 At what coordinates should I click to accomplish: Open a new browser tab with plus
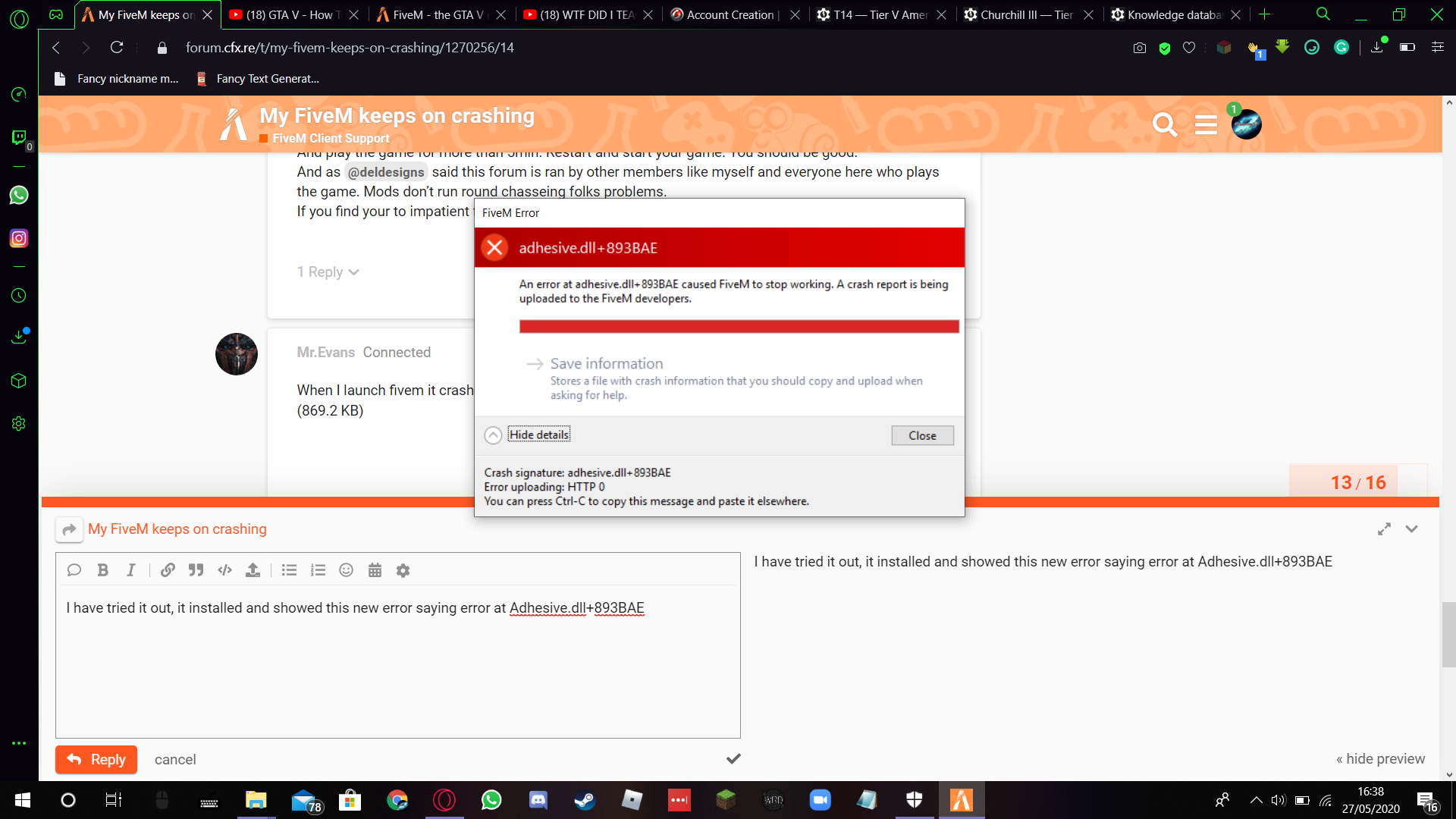pyautogui.click(x=1264, y=14)
